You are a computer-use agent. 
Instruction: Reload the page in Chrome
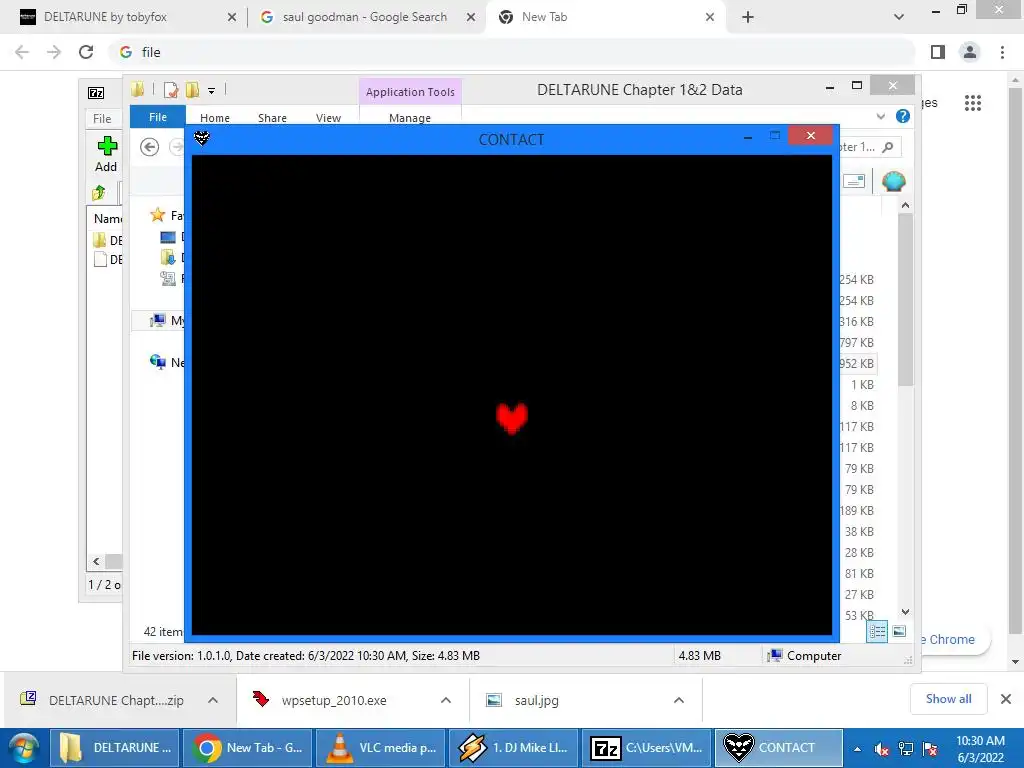86,52
